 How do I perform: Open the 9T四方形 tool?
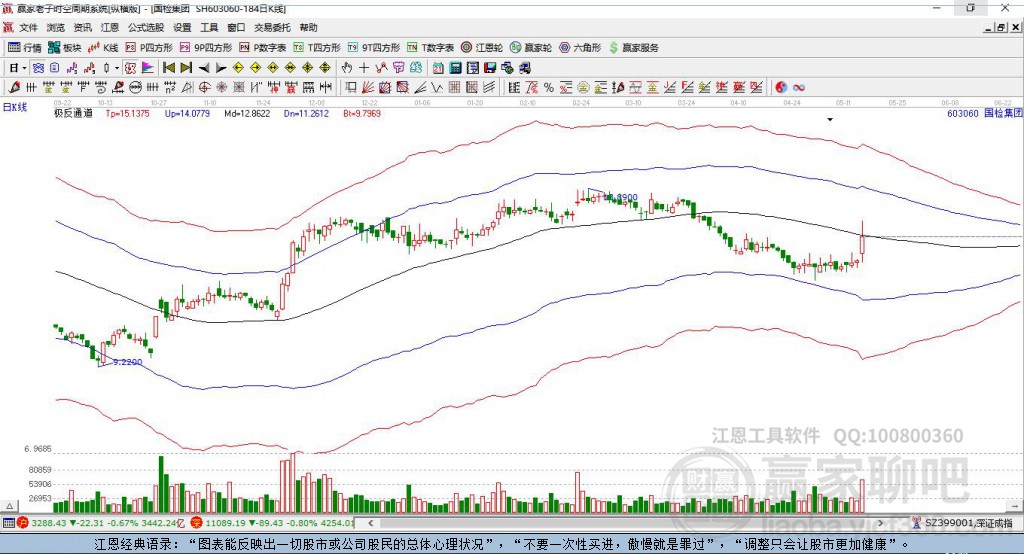pos(374,48)
